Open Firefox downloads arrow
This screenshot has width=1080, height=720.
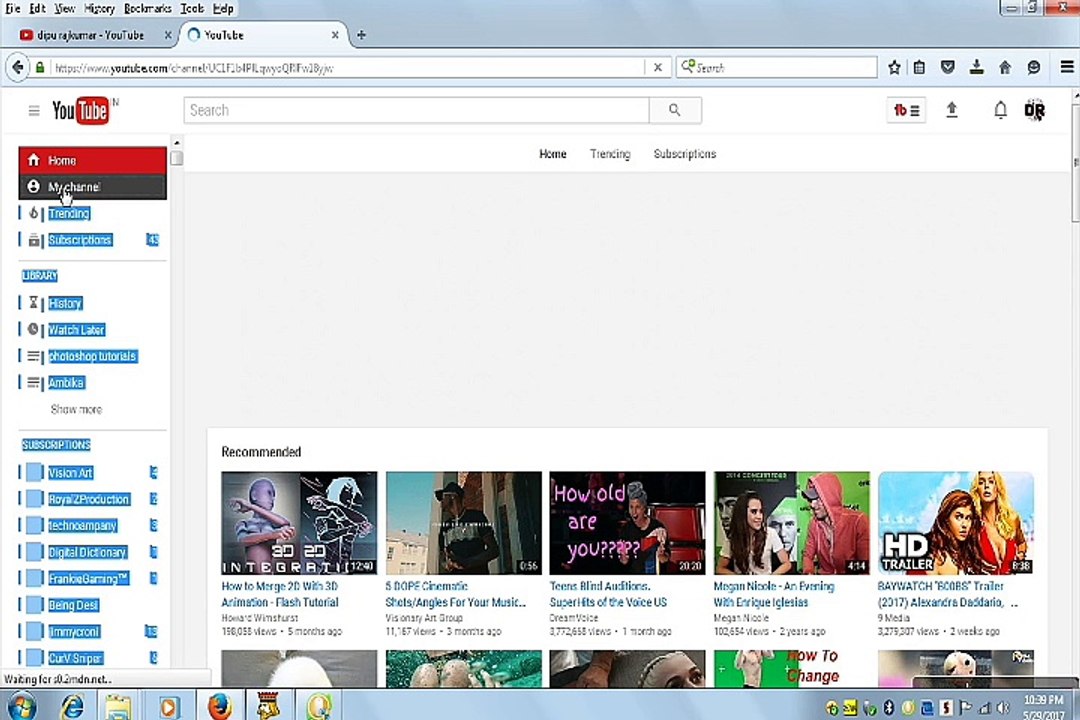[977, 67]
